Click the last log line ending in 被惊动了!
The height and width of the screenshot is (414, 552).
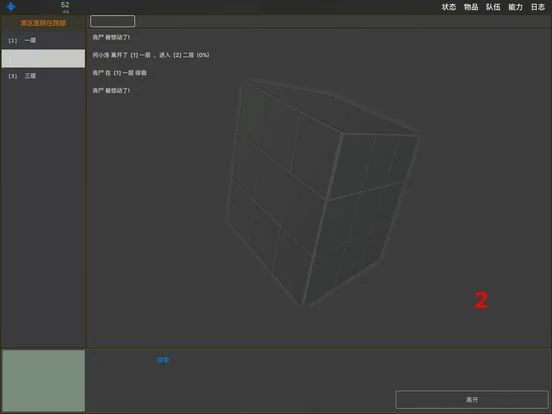pos(111,91)
